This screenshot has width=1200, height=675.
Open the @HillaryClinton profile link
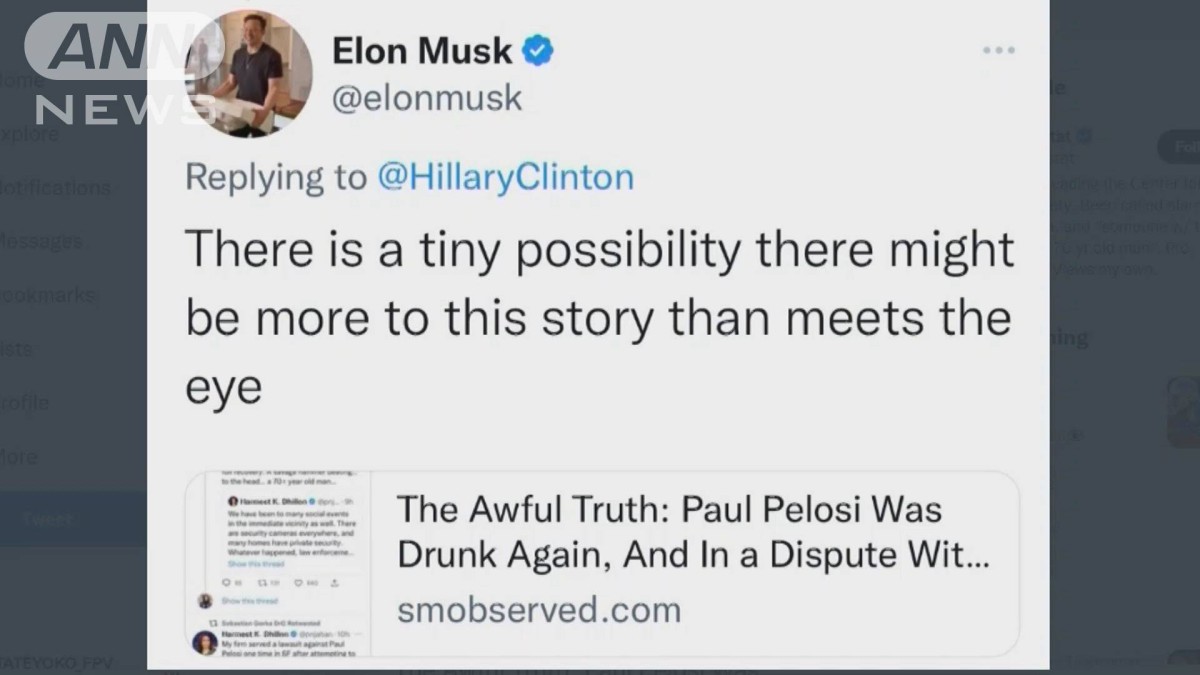coord(505,177)
